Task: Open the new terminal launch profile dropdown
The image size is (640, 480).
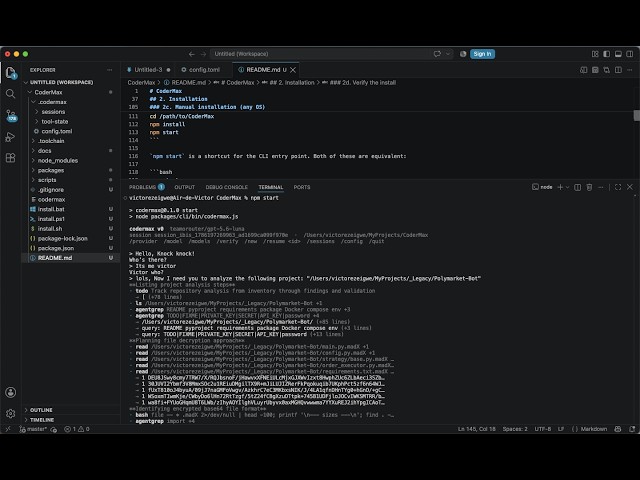Action: (567, 187)
